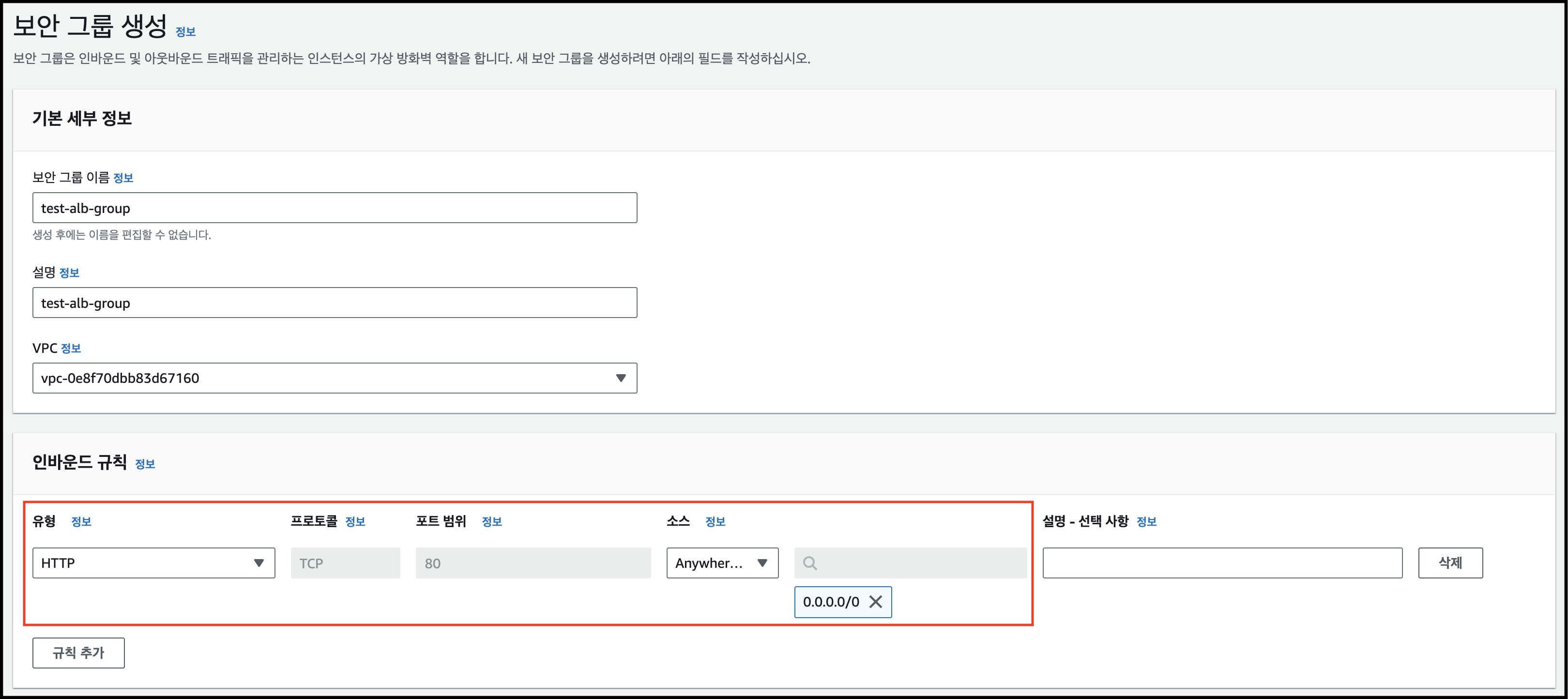1568x699 pixels.
Task: Open 정보 link next to 설명 label
Action: pos(69,273)
